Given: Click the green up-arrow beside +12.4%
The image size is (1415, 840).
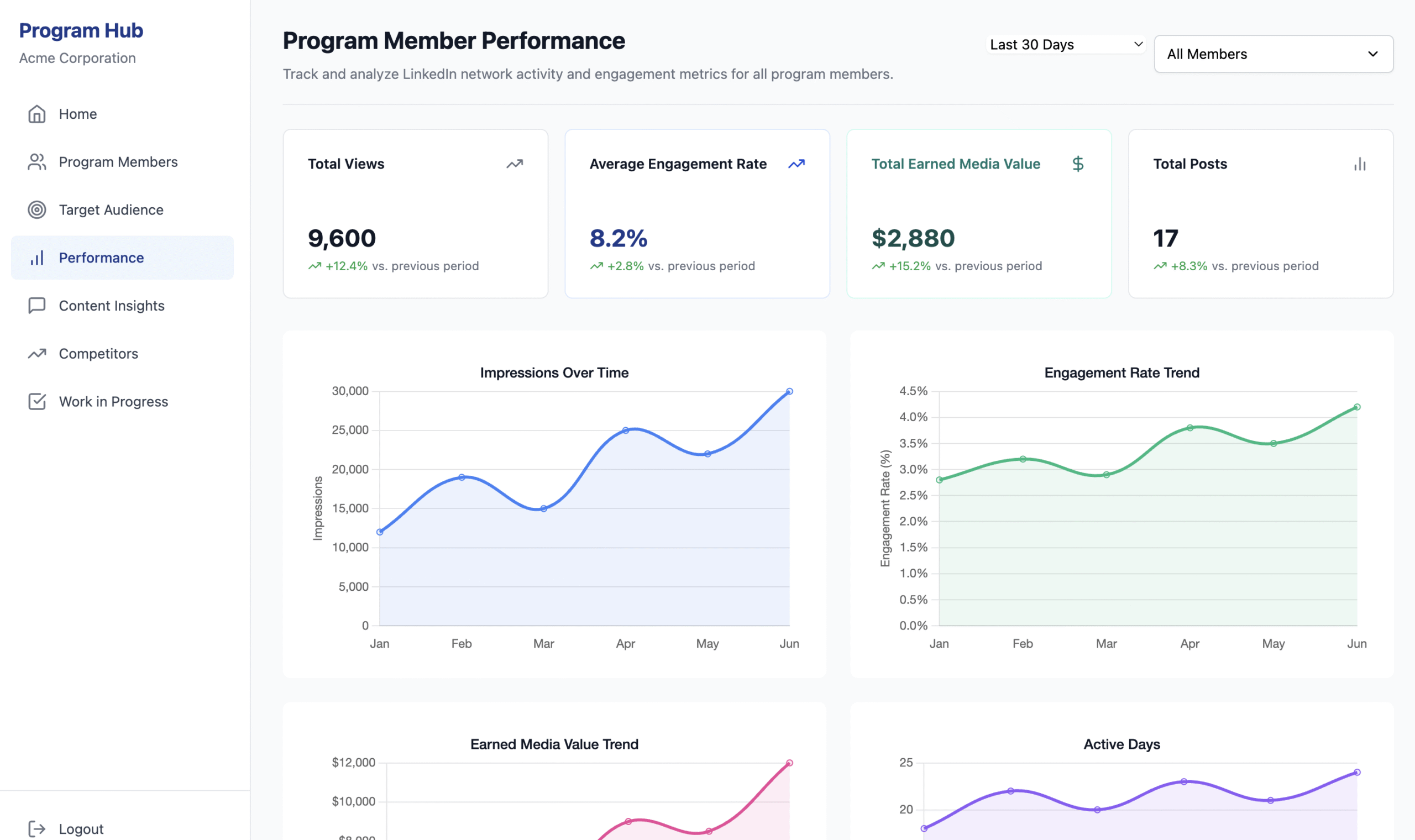Looking at the screenshot, I should pyautogui.click(x=315, y=266).
